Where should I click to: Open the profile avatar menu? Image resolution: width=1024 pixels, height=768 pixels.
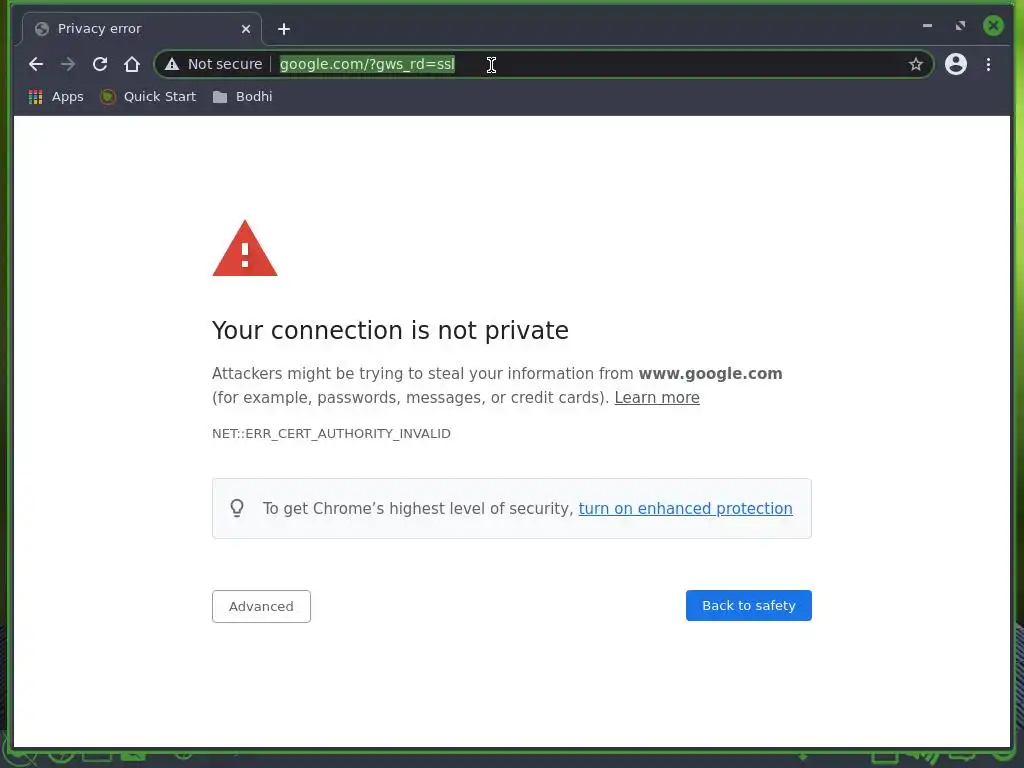pos(955,64)
